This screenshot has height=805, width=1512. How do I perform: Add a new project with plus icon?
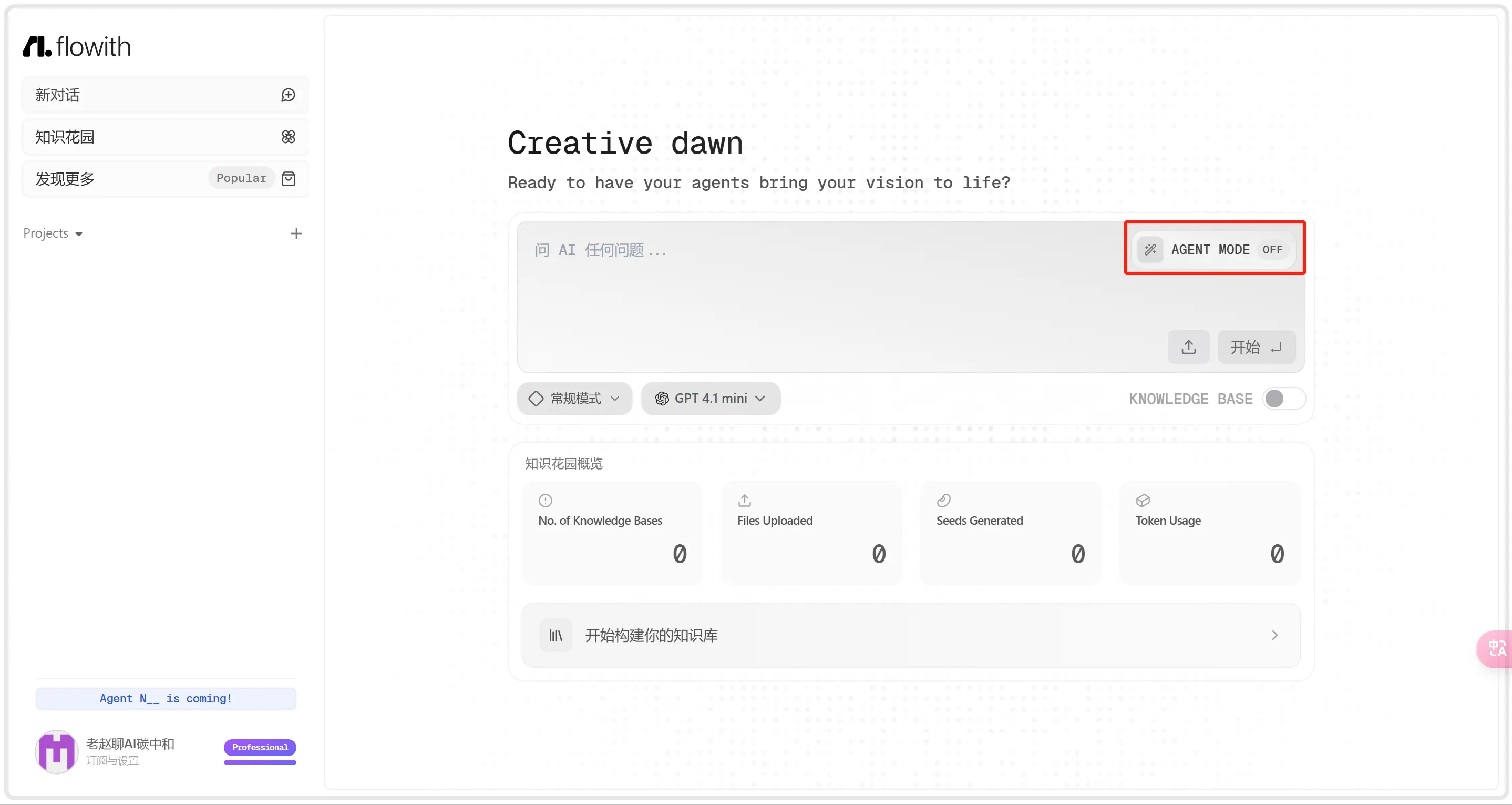click(x=296, y=233)
